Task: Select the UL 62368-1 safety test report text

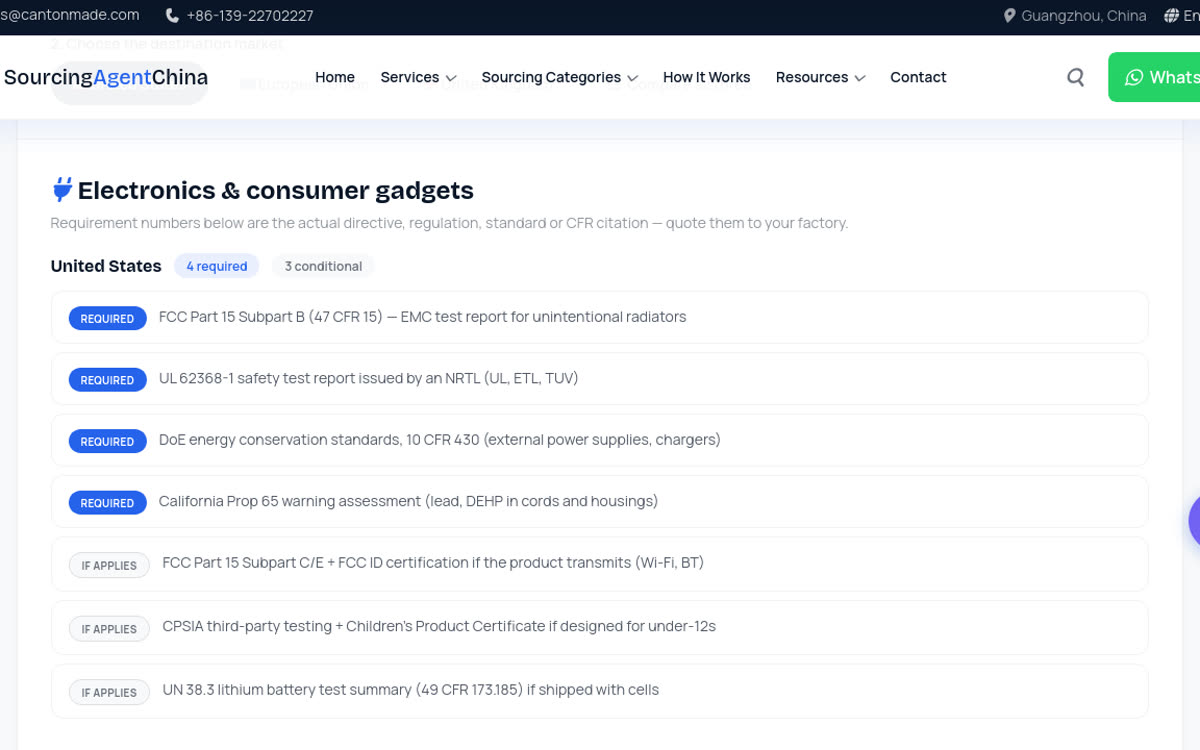Action: pyautogui.click(x=369, y=378)
